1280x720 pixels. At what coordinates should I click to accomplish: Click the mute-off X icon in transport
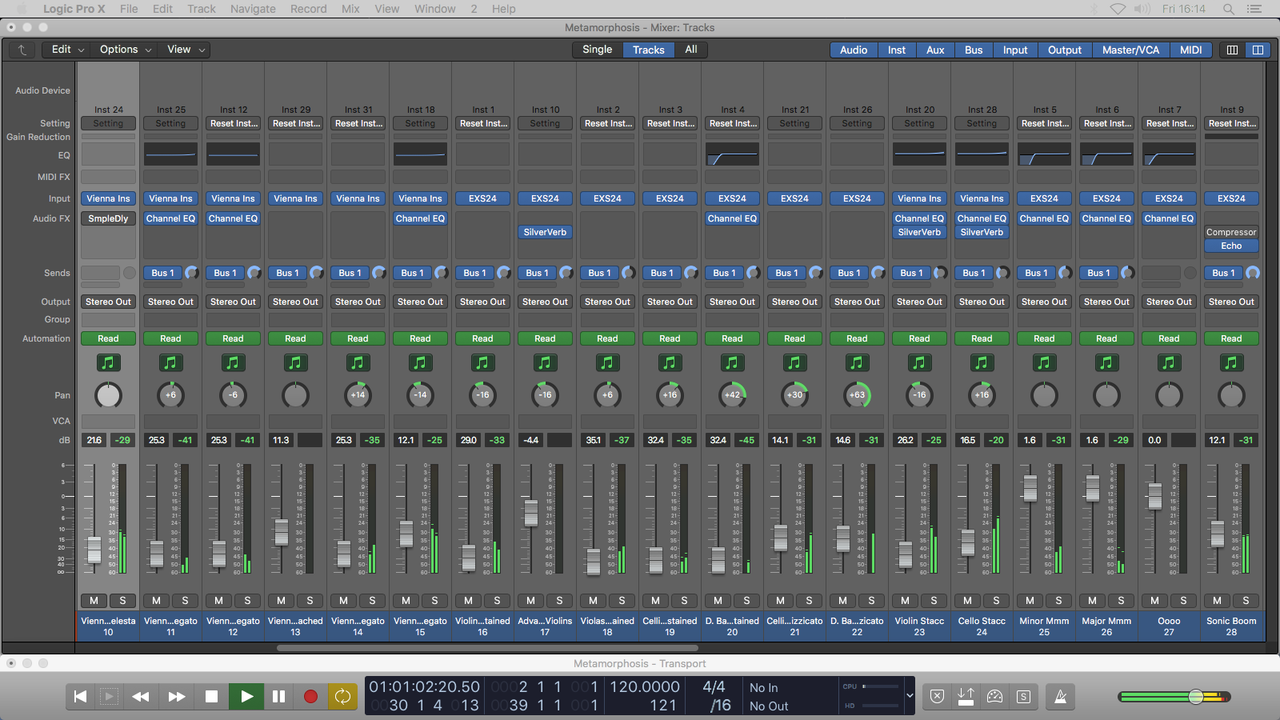point(937,697)
